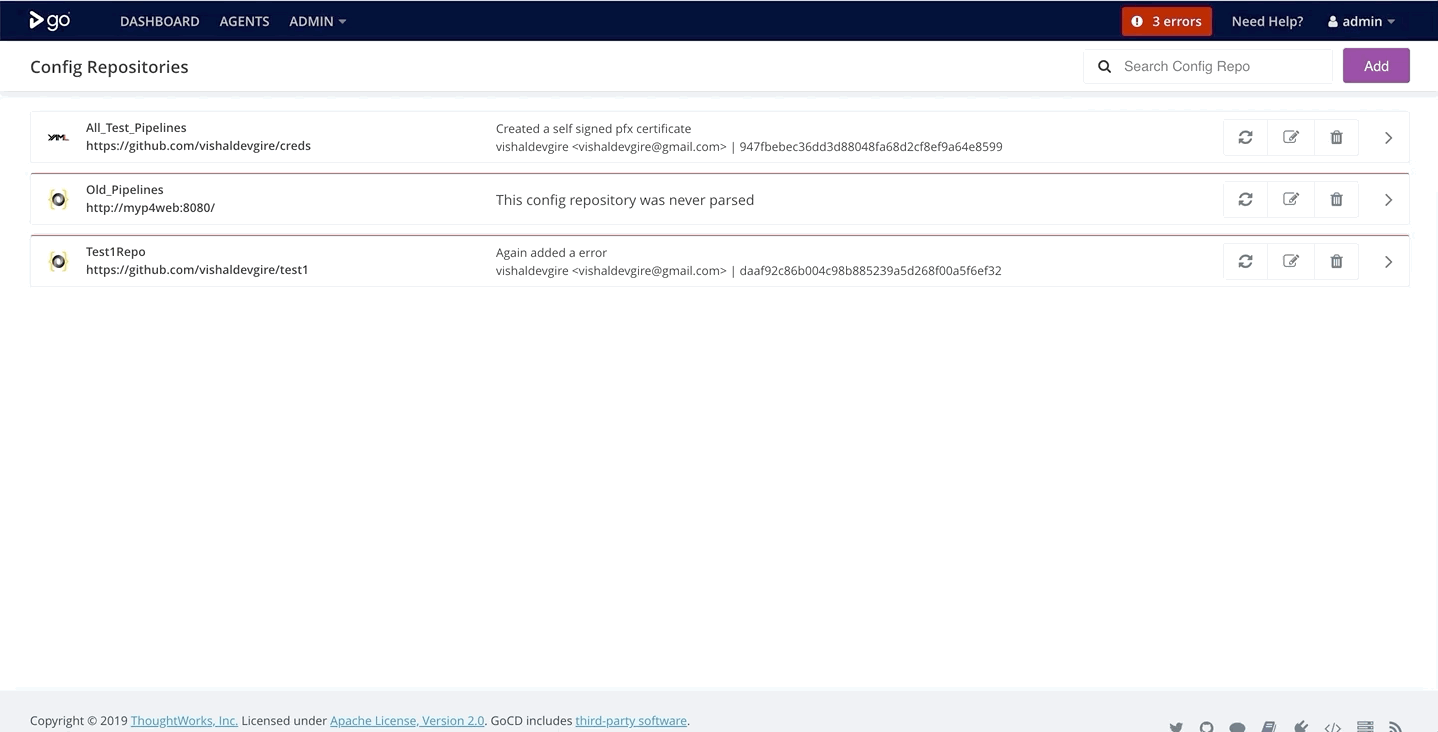Delete the Old_Pipelines config repo
Image resolution: width=1438 pixels, height=732 pixels.
tap(1336, 199)
